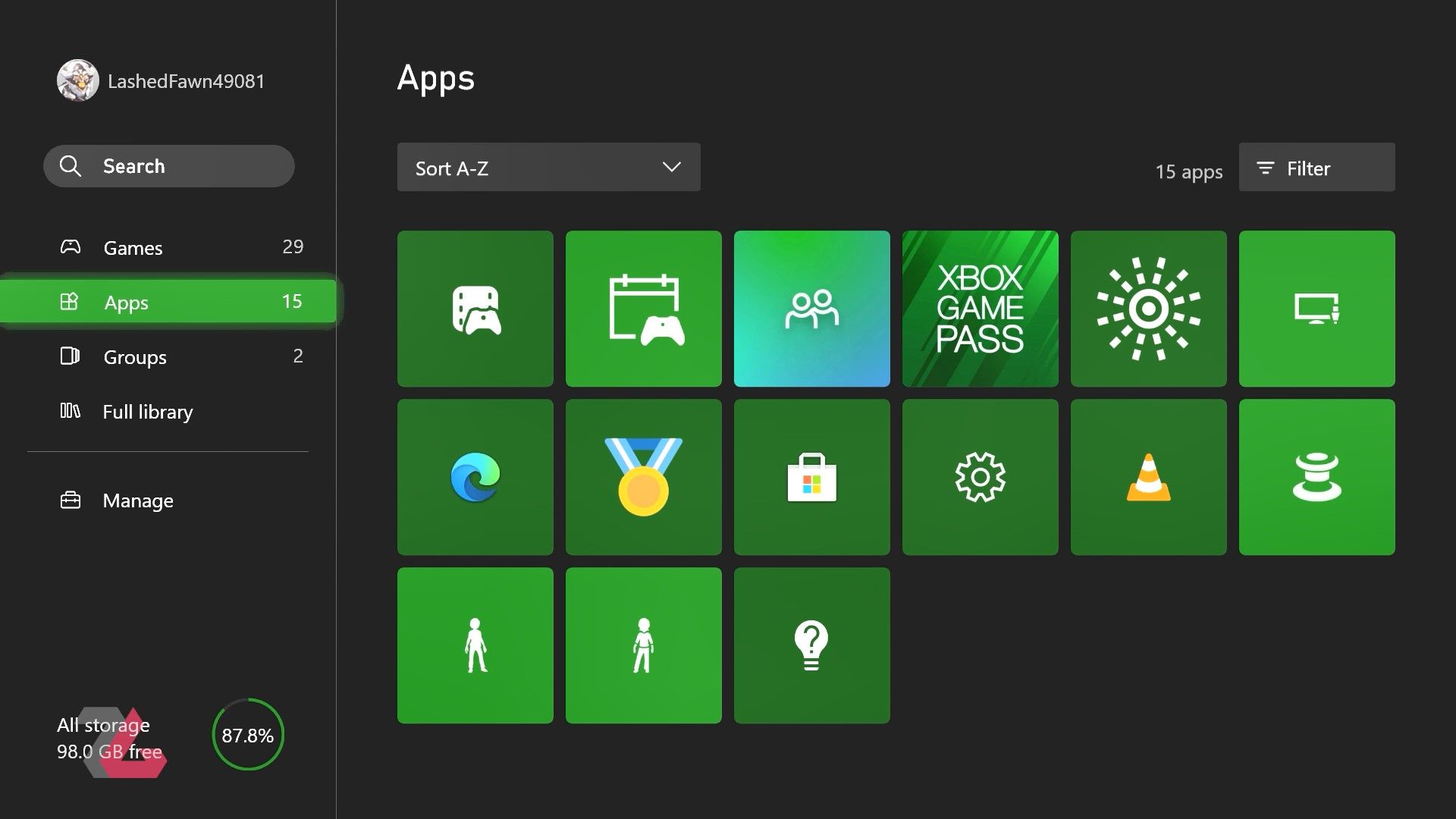Go to Games in the sidebar

(168, 247)
